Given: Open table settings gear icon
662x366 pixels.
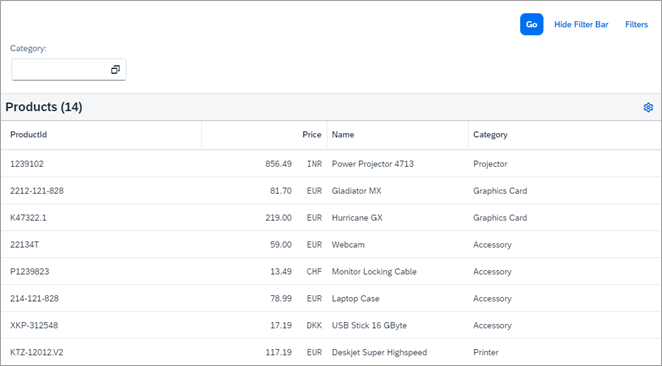Looking at the screenshot, I should 648,107.
